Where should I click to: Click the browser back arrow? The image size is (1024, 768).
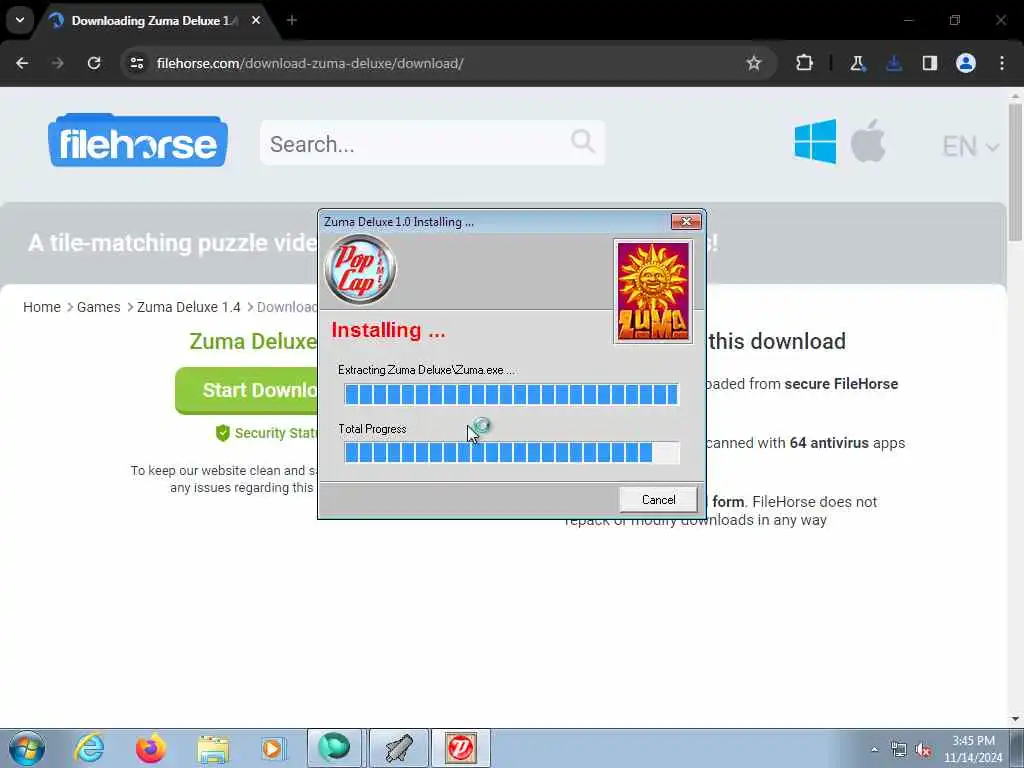click(22, 63)
